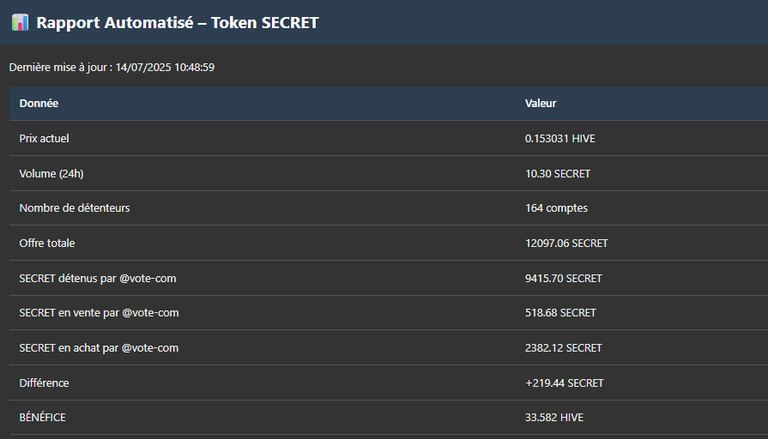
Task: Click the 12097.06 SECRET supply value
Action: [566, 243]
